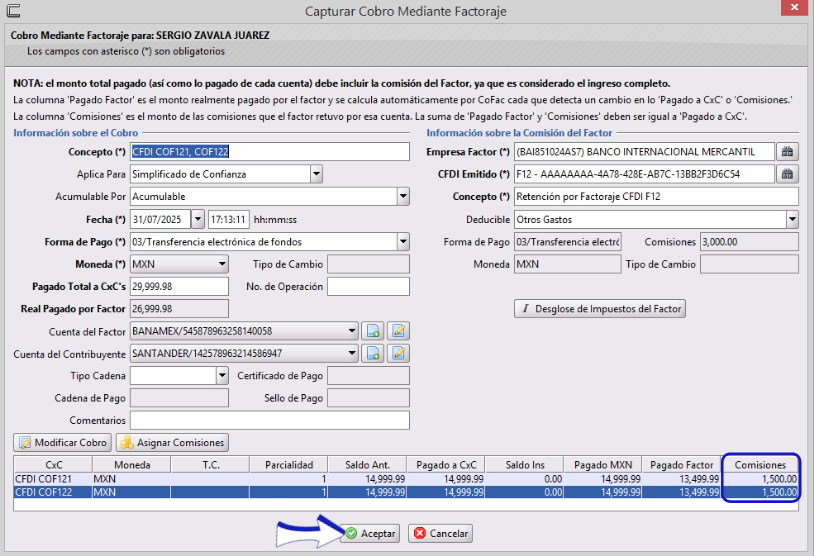Viewport: 814px width, 556px height.
Task: Click the No. de Operación field
Action: tap(369, 286)
